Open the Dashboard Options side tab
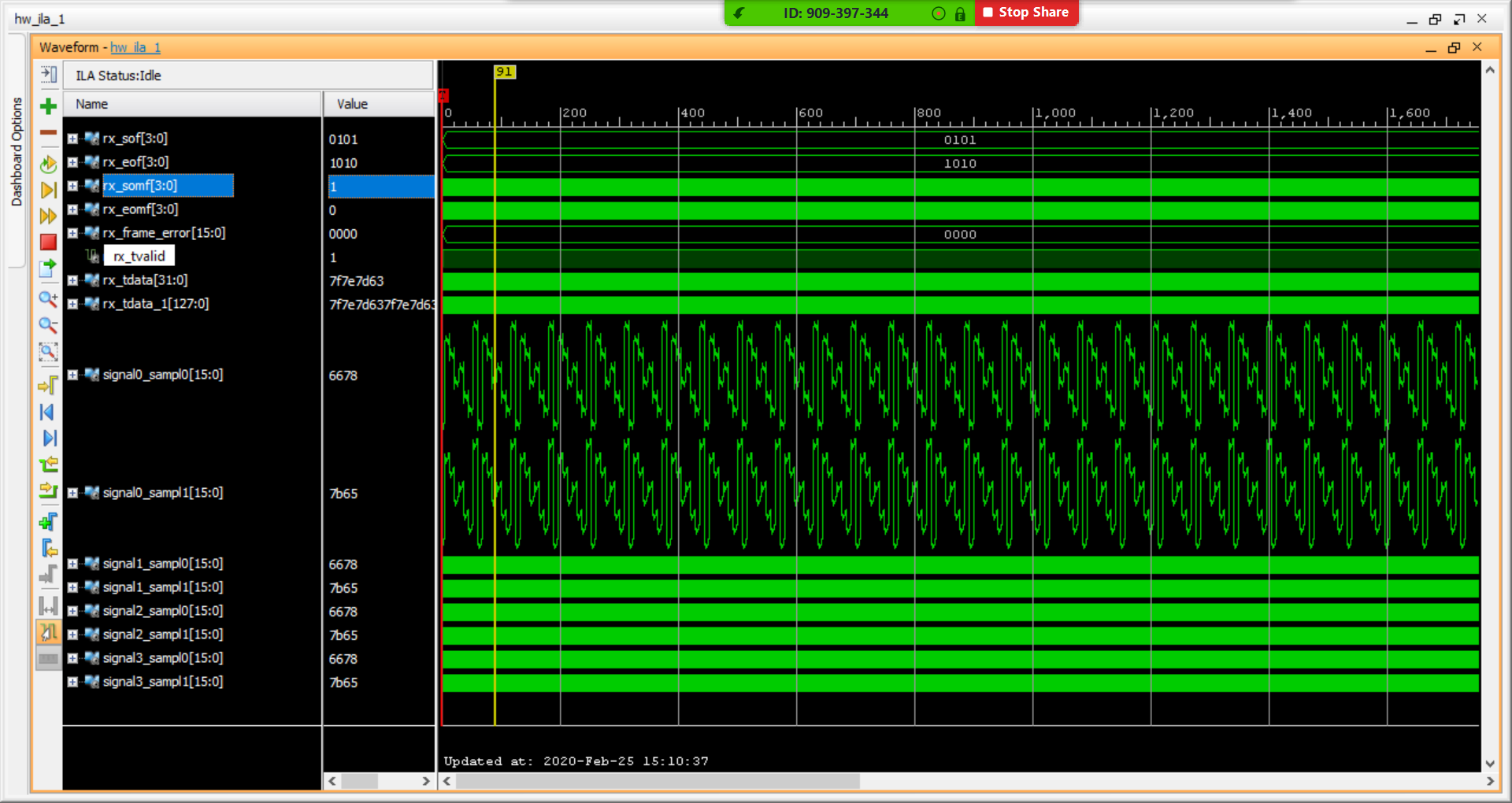This screenshot has width=1512, height=803. coord(17,152)
